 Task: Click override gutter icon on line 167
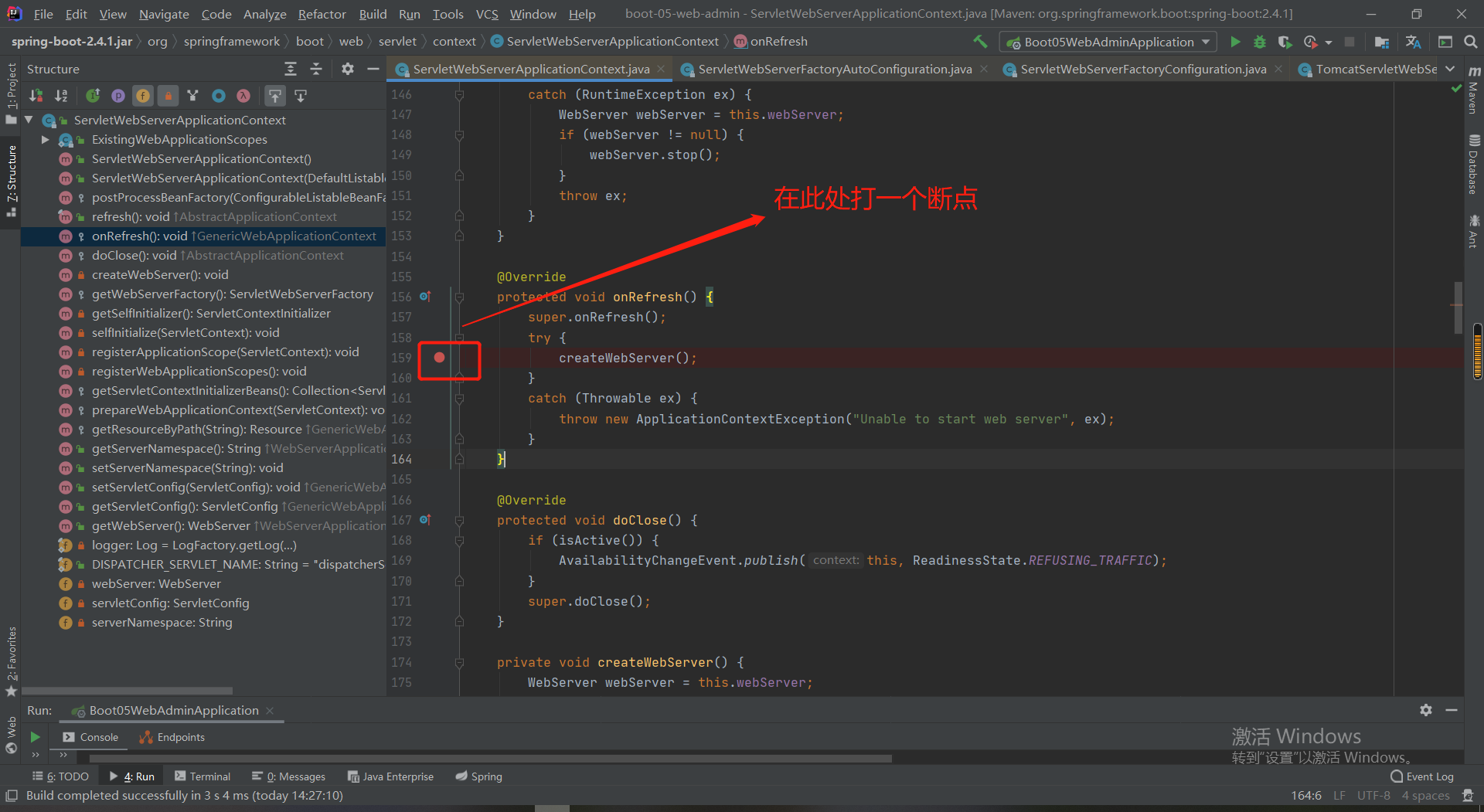pos(425,520)
